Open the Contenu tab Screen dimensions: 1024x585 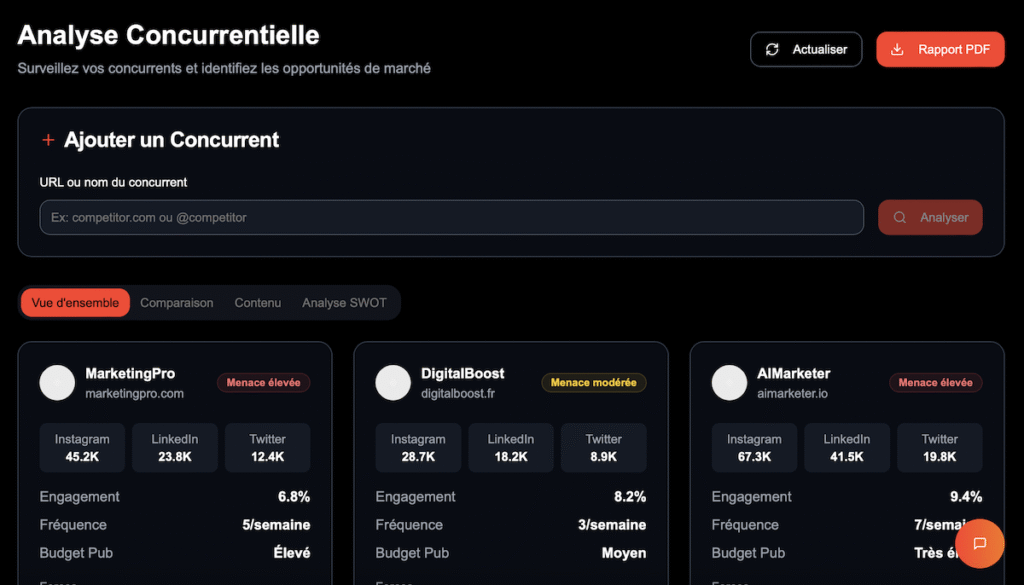258,303
